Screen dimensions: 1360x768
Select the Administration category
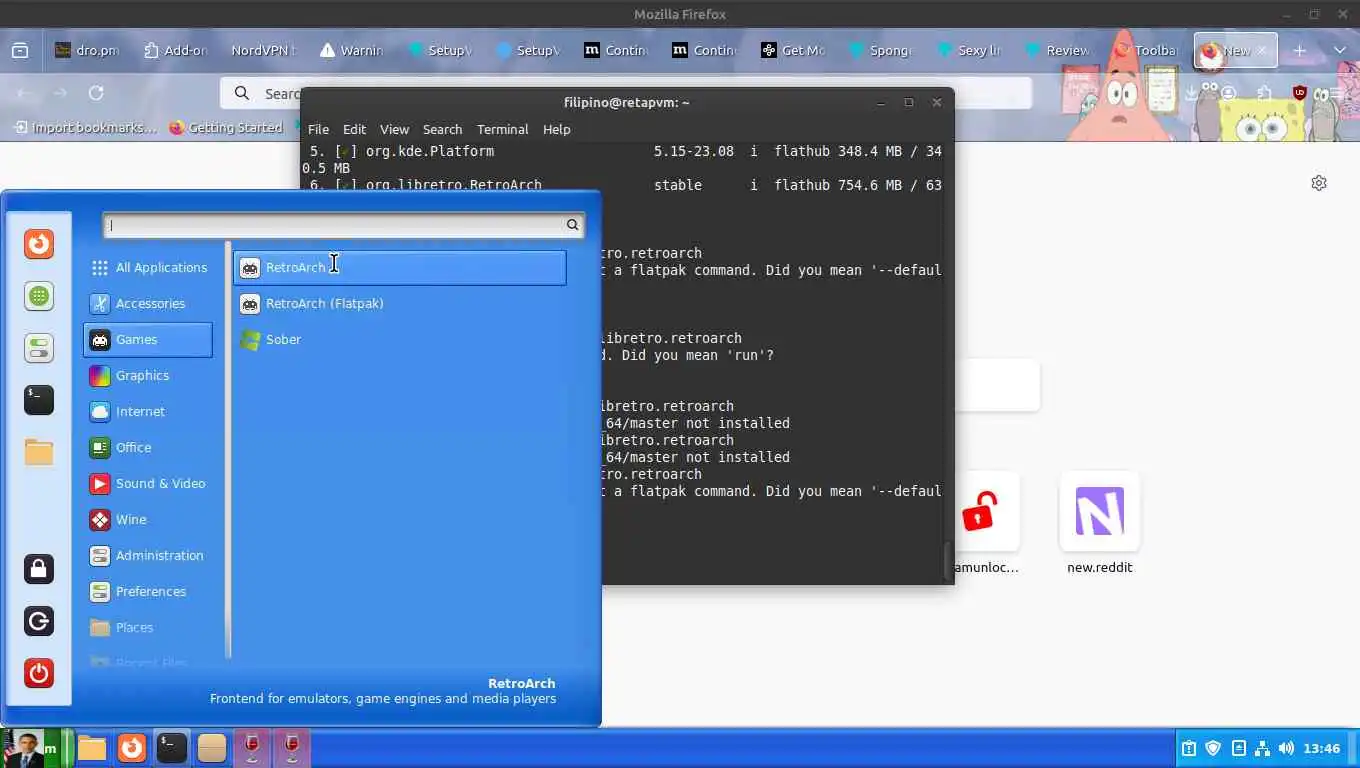point(148,555)
